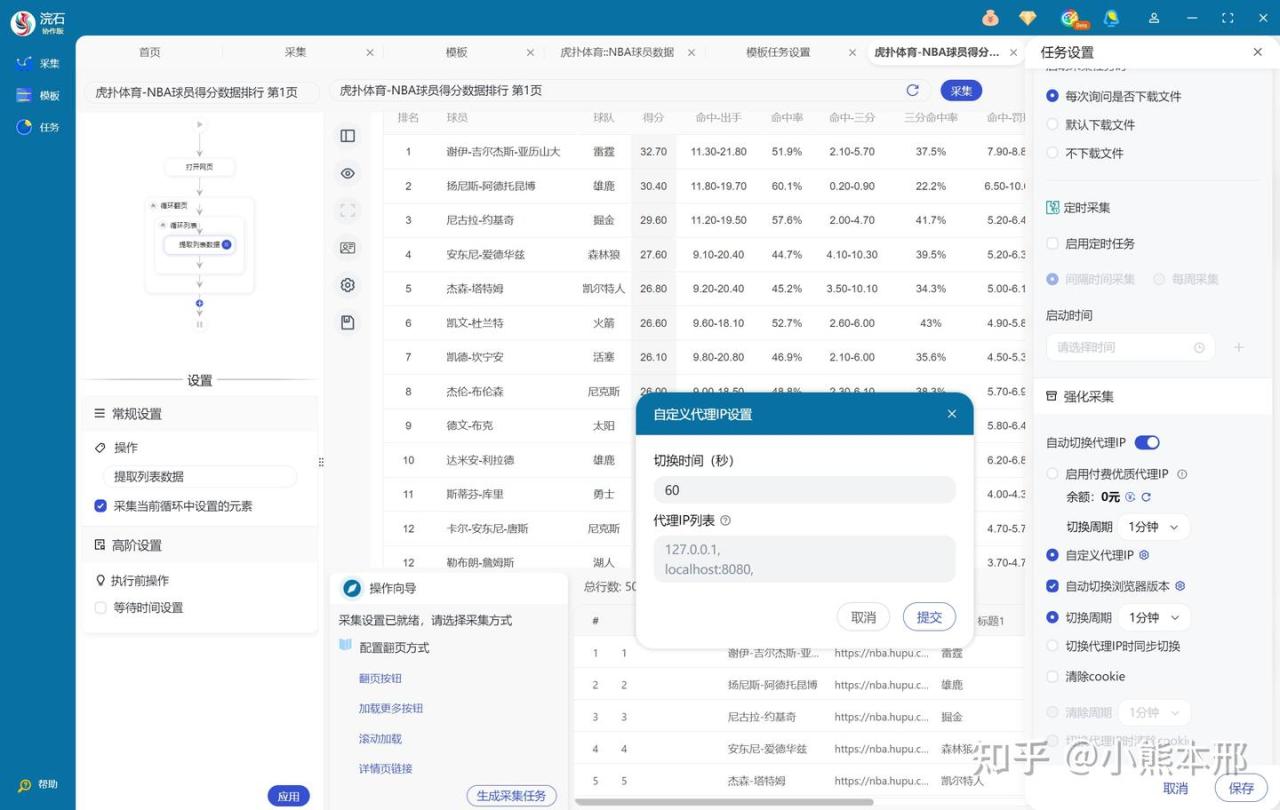Click the plus icon beside 启动时间 picker

coord(1238,347)
